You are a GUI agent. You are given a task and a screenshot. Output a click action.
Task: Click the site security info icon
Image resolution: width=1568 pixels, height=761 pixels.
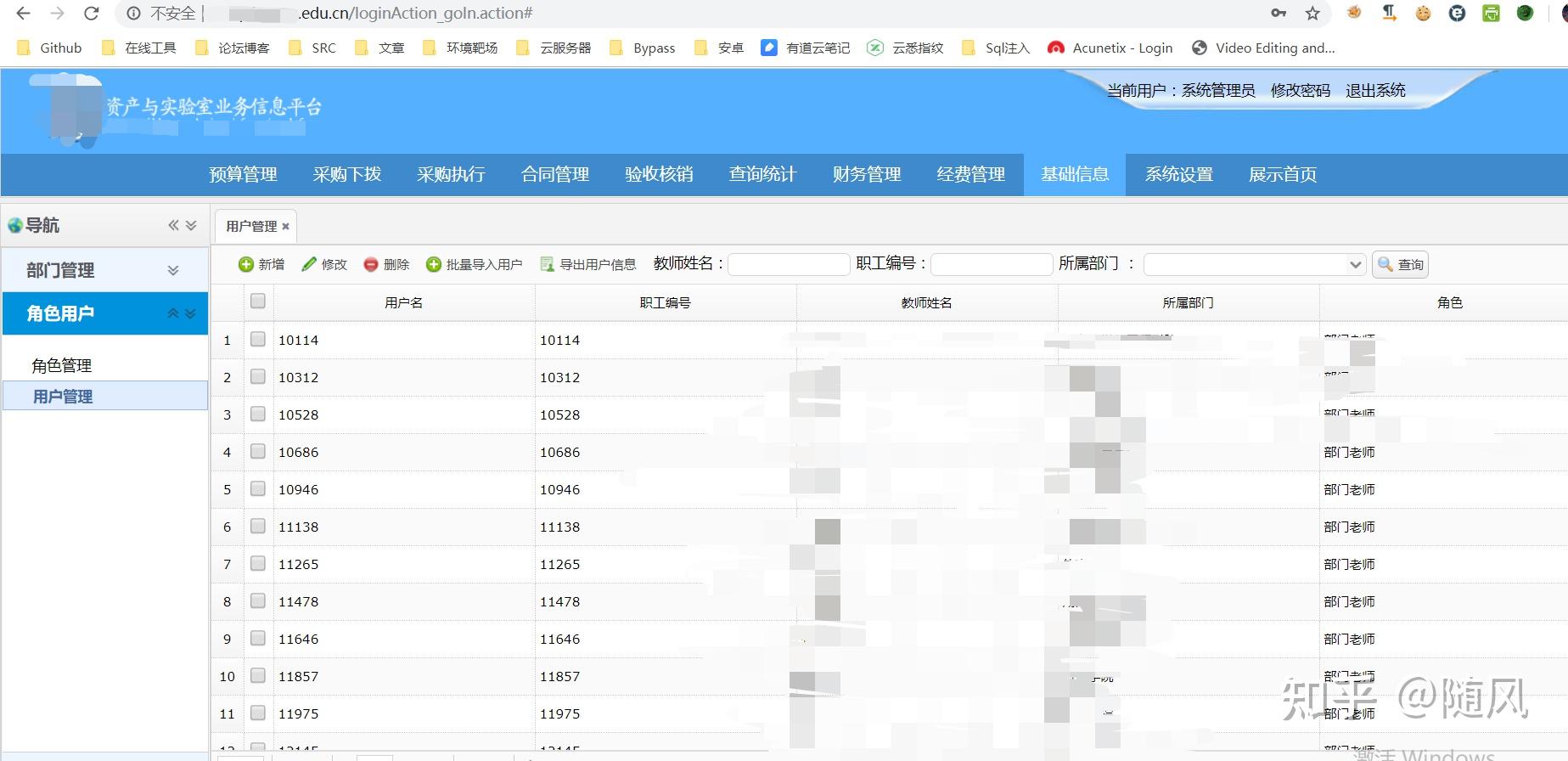(133, 14)
